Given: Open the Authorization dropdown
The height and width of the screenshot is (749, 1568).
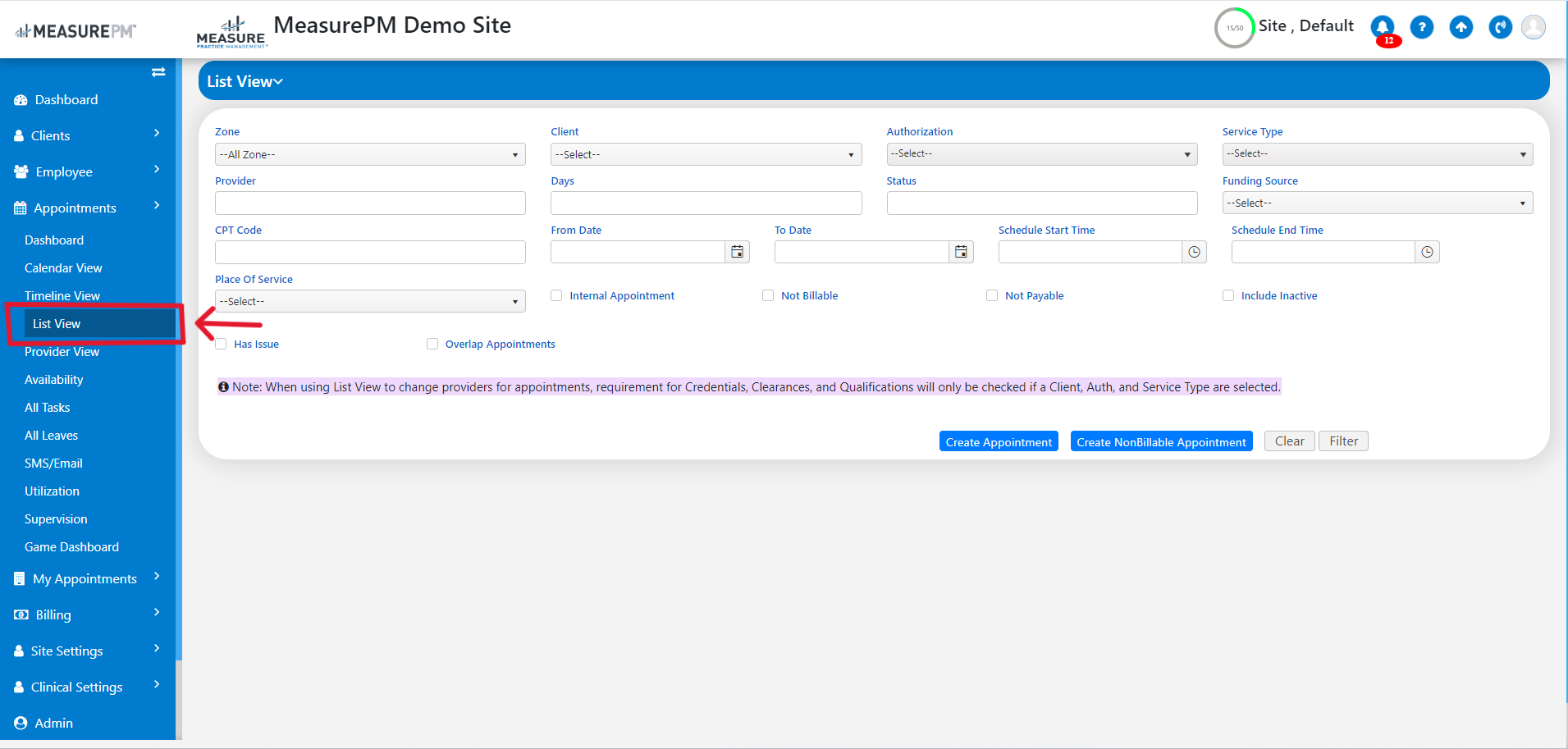Looking at the screenshot, I should tap(1042, 154).
